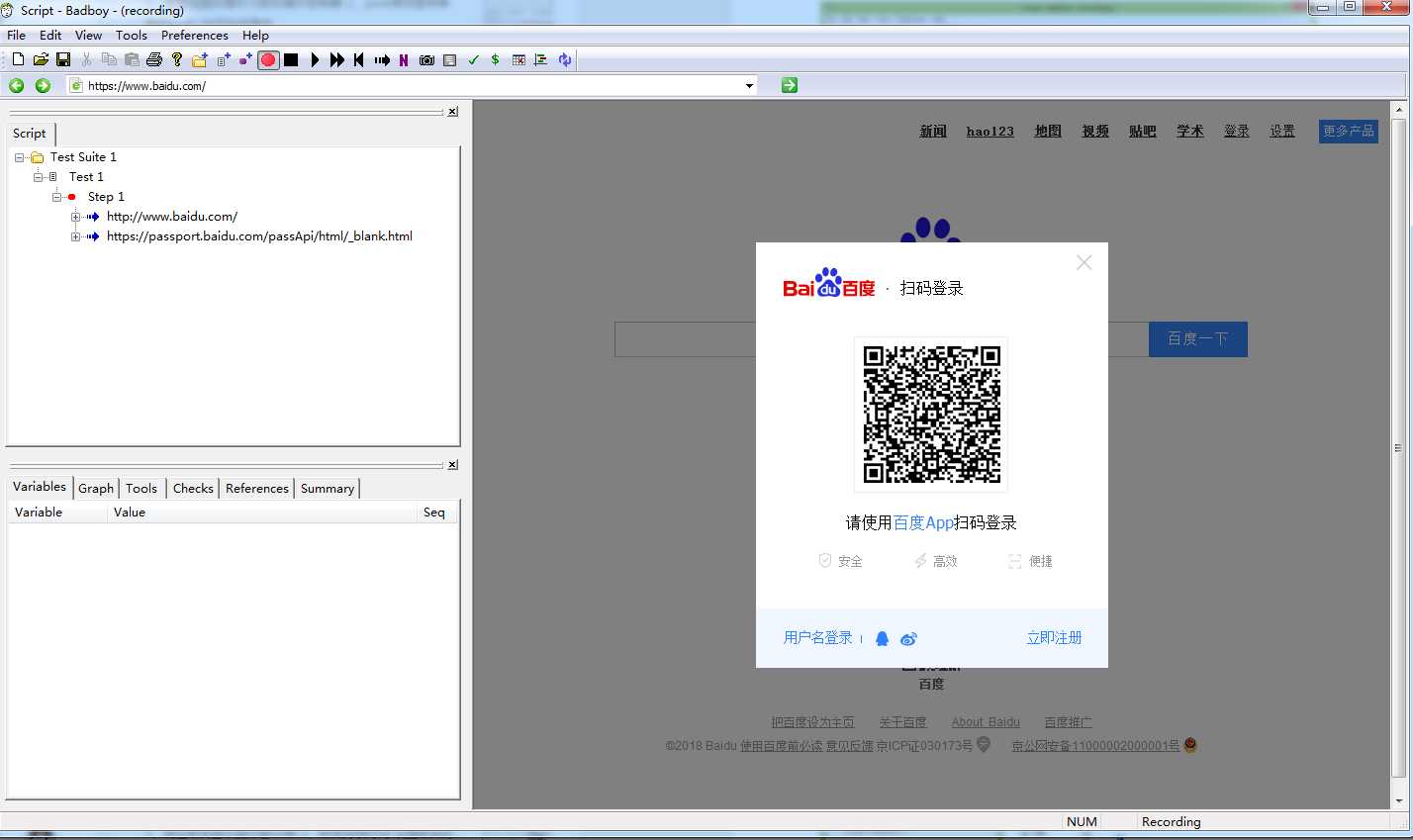Add an assertion with the green check icon
This screenshot has width=1413, height=840.
click(473, 59)
